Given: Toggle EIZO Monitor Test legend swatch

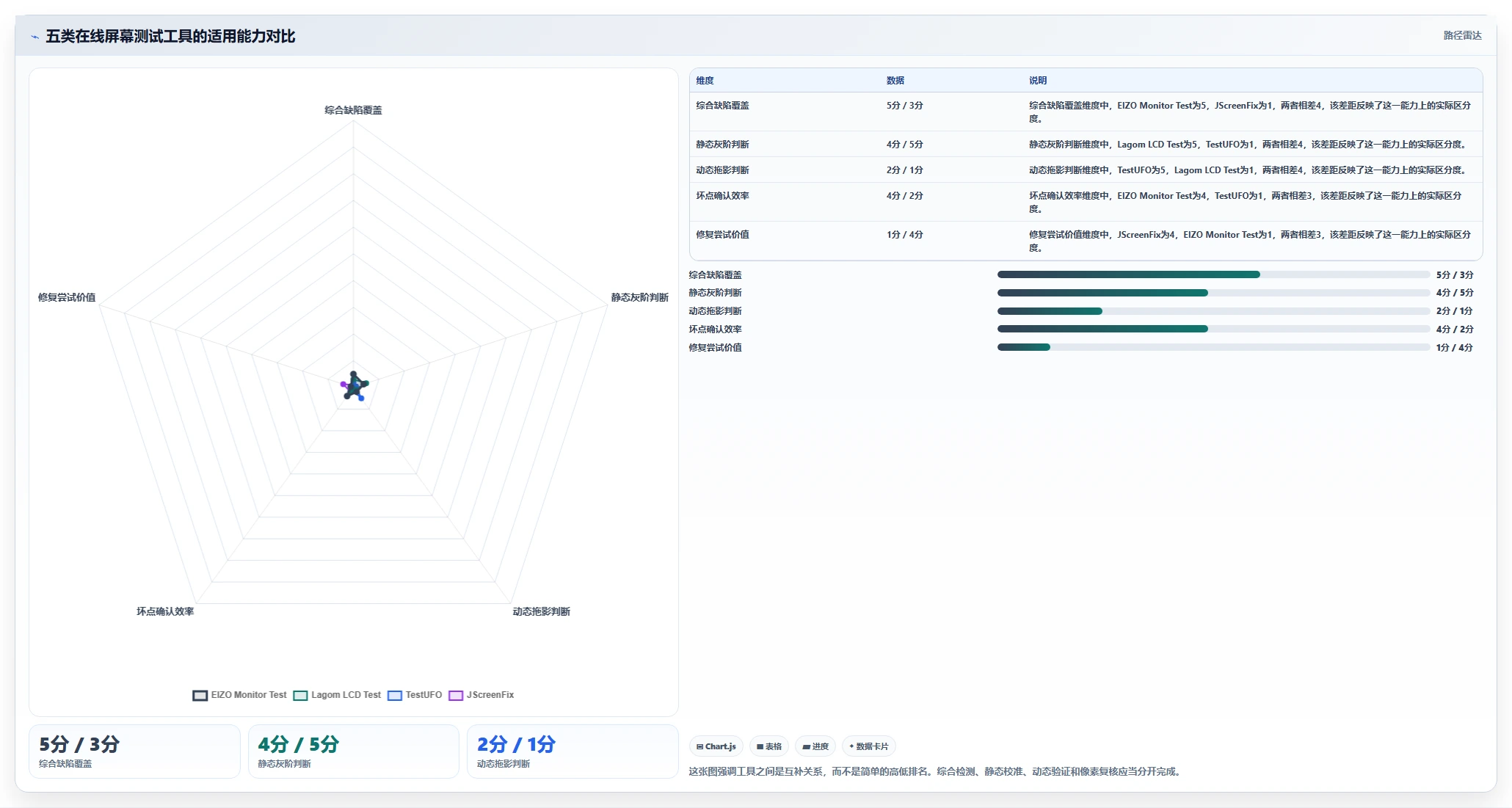Looking at the screenshot, I should coord(200,696).
